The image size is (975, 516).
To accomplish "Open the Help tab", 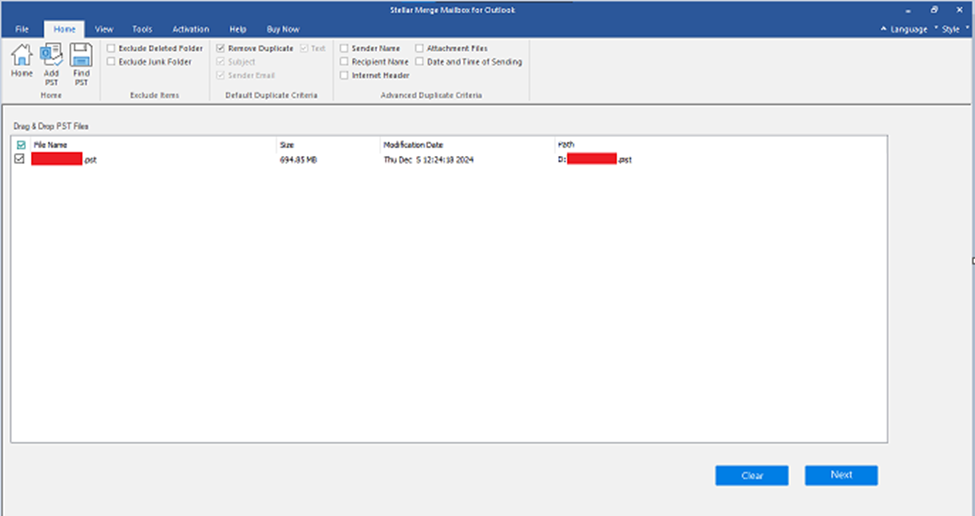I will 238,29.
